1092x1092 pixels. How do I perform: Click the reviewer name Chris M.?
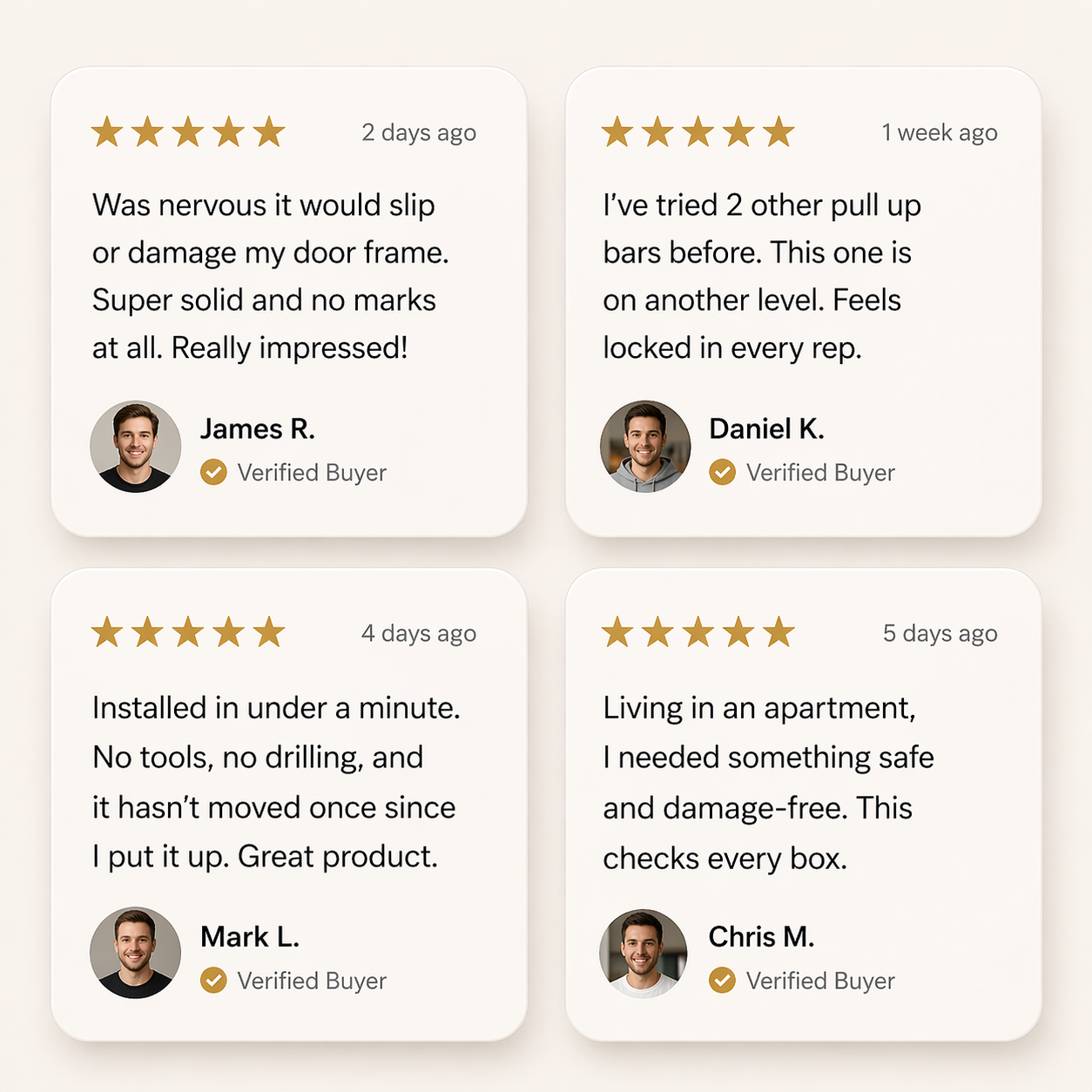tap(761, 937)
